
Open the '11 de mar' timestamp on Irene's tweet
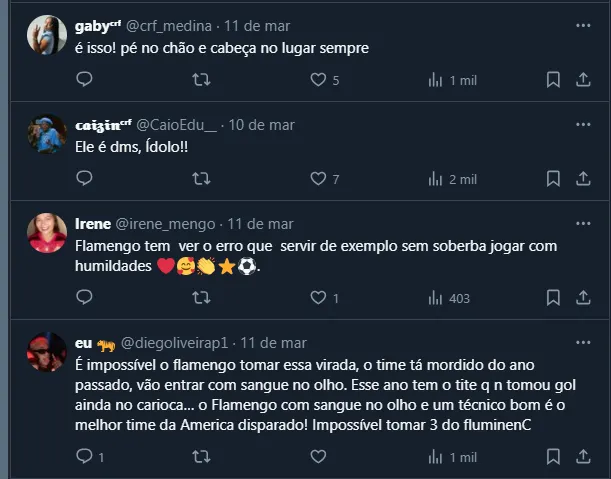260,224
